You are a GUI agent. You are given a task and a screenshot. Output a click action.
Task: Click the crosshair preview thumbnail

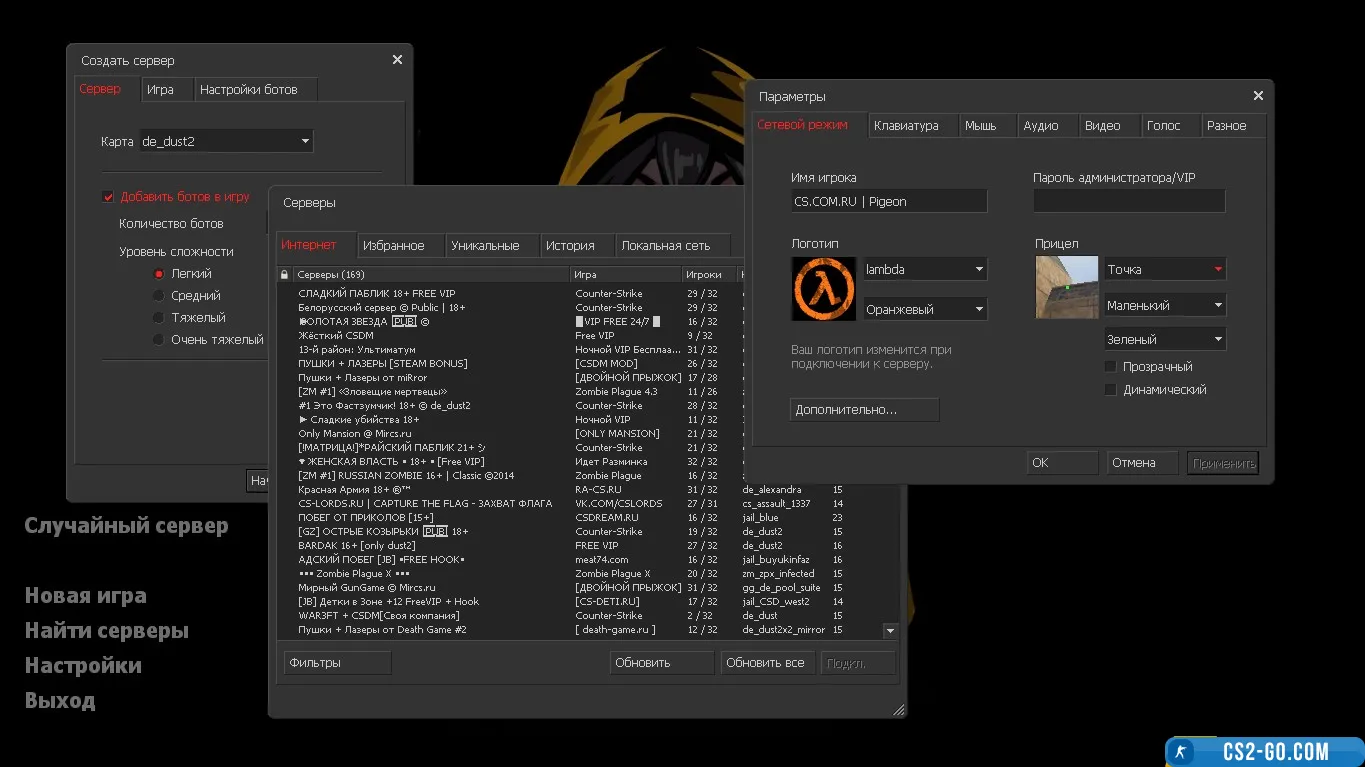(1066, 288)
